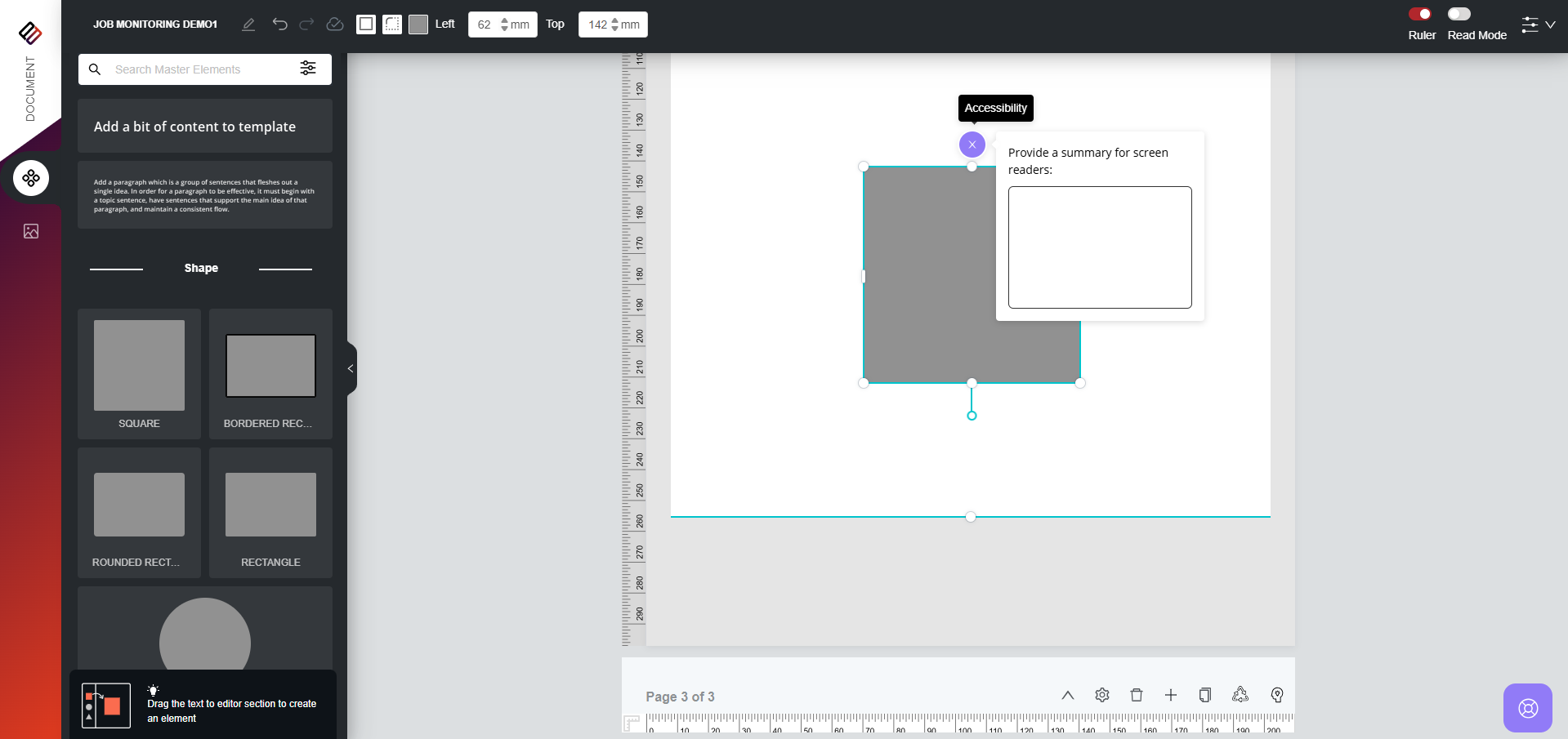The image size is (1568, 739).
Task: Open page settings gear icon
Action: click(1101, 695)
